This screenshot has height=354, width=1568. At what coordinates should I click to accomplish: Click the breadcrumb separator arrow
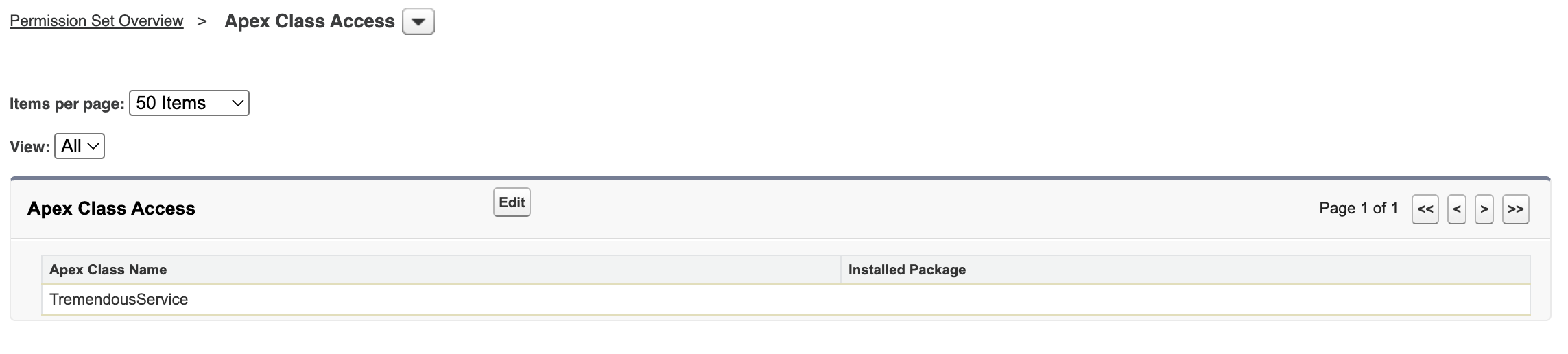[202, 21]
